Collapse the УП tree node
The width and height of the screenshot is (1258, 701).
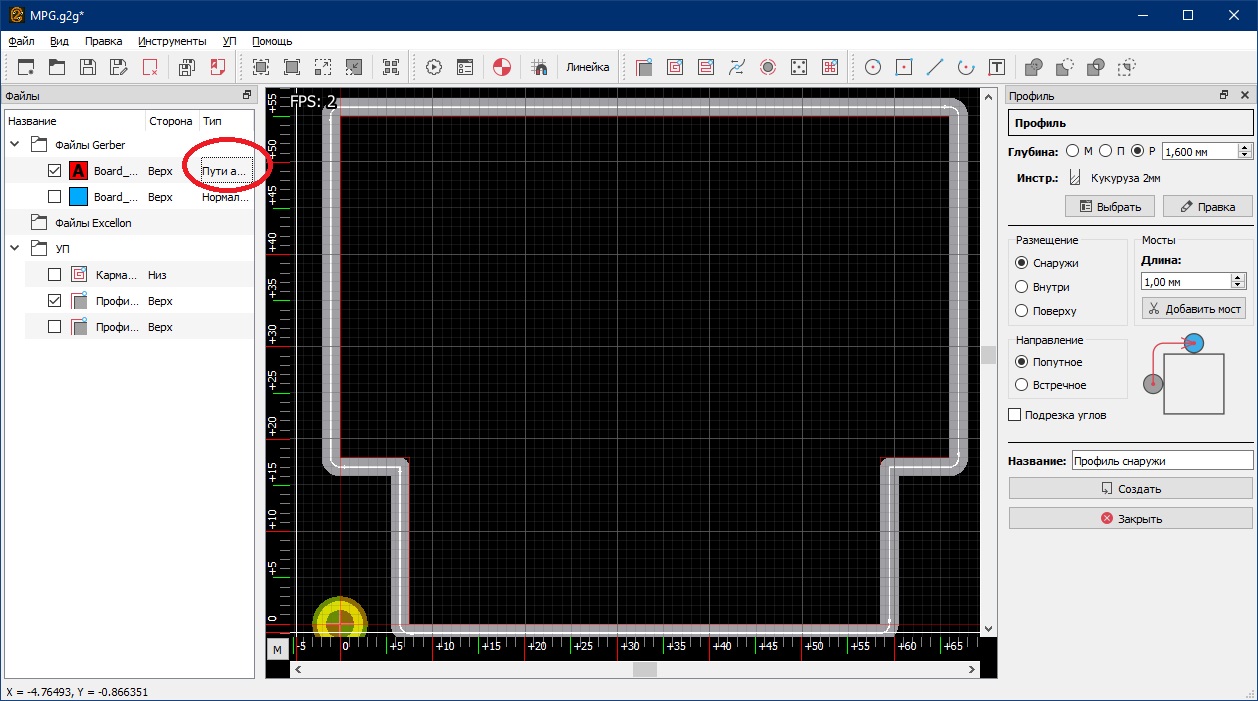[15, 248]
